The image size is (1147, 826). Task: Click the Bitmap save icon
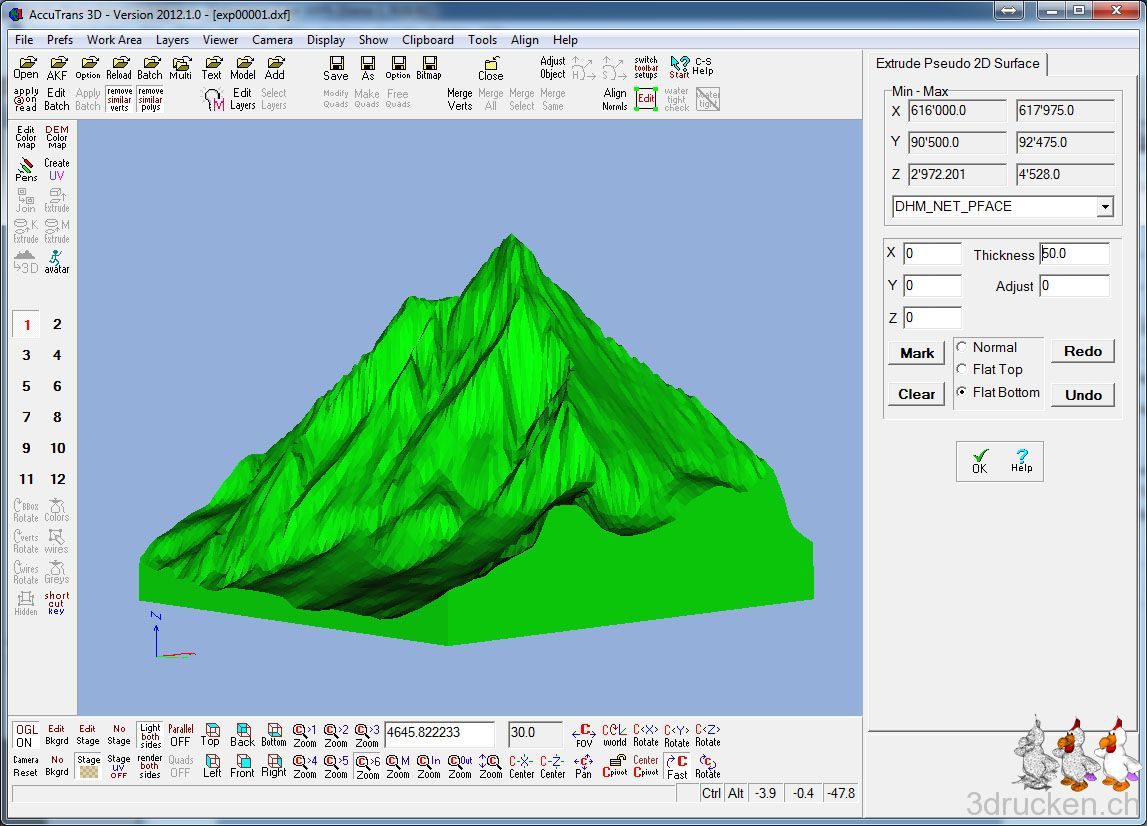(x=429, y=68)
